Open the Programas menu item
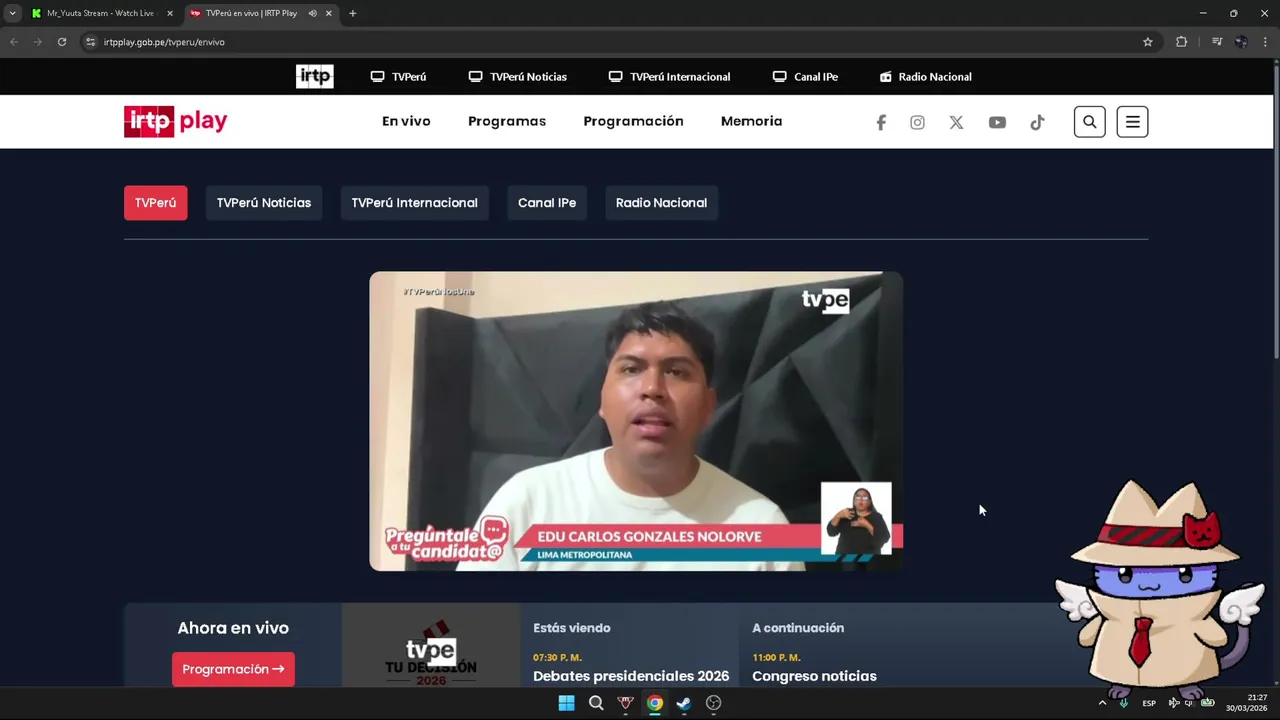The height and width of the screenshot is (720, 1280). coord(507,121)
